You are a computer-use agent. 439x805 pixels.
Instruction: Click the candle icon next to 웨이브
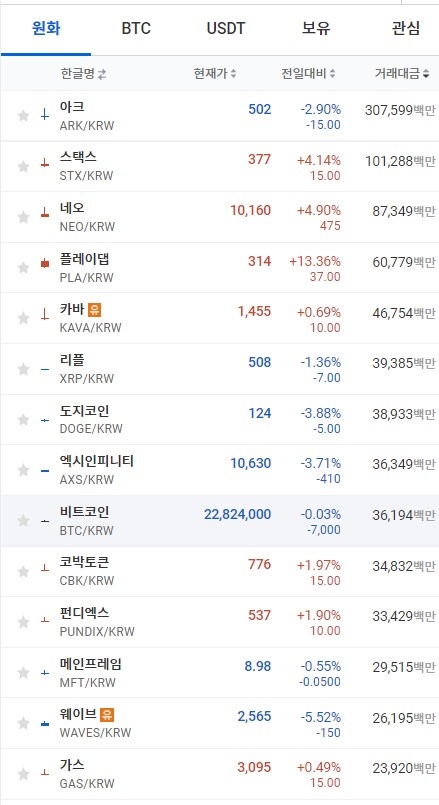(x=45, y=724)
